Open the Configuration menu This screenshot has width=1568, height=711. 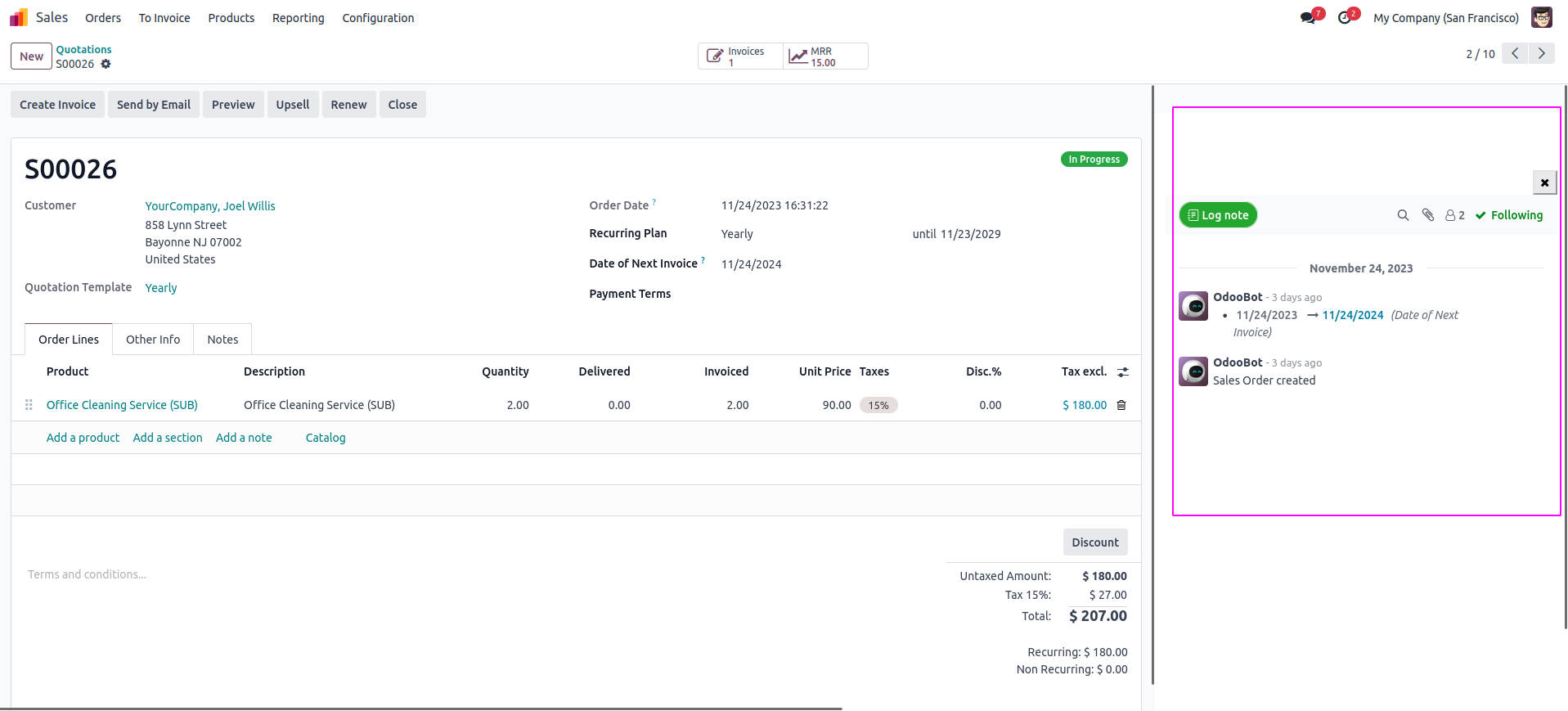tap(378, 18)
